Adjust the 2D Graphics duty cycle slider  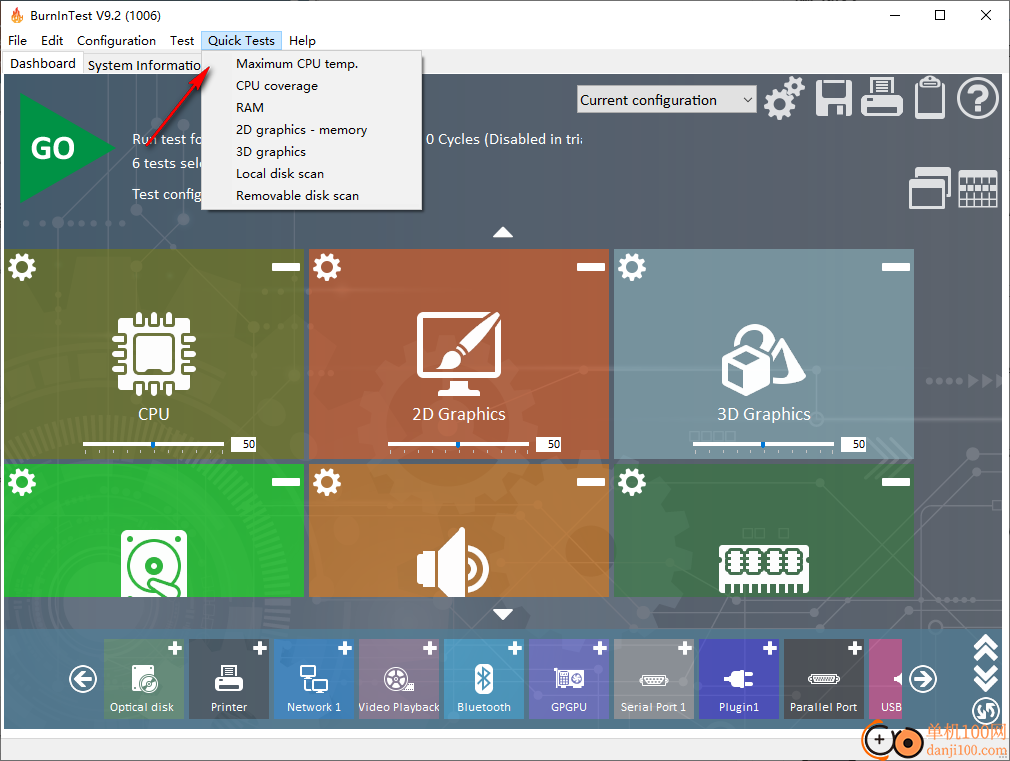tap(458, 445)
